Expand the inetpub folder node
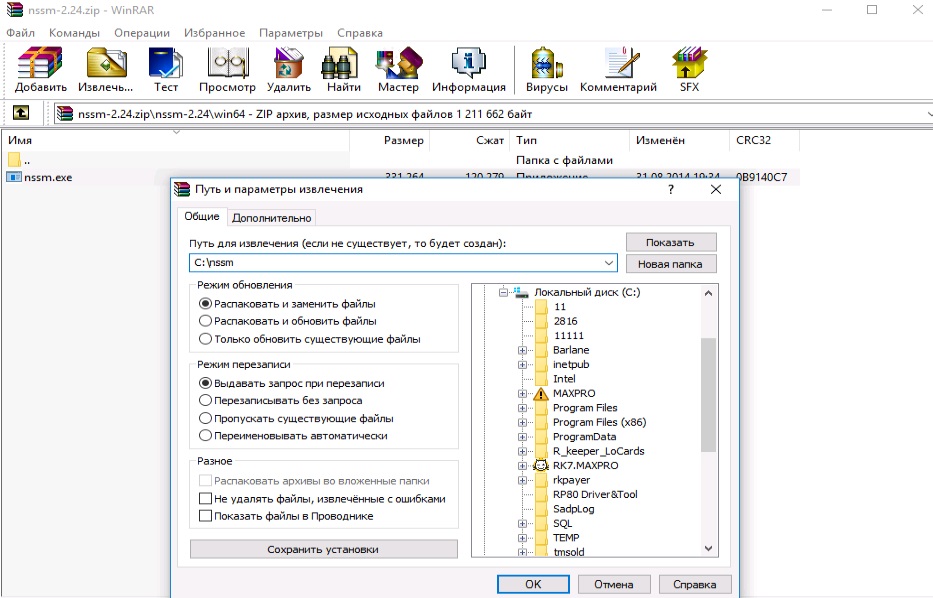 [522, 364]
